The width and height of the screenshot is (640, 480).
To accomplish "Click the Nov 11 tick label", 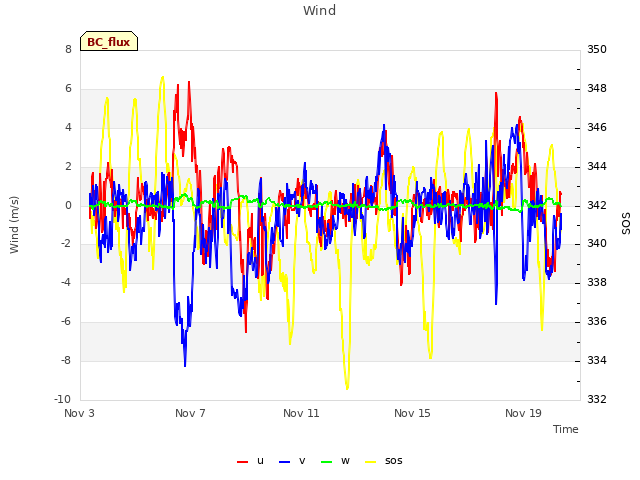I will point(301,413).
